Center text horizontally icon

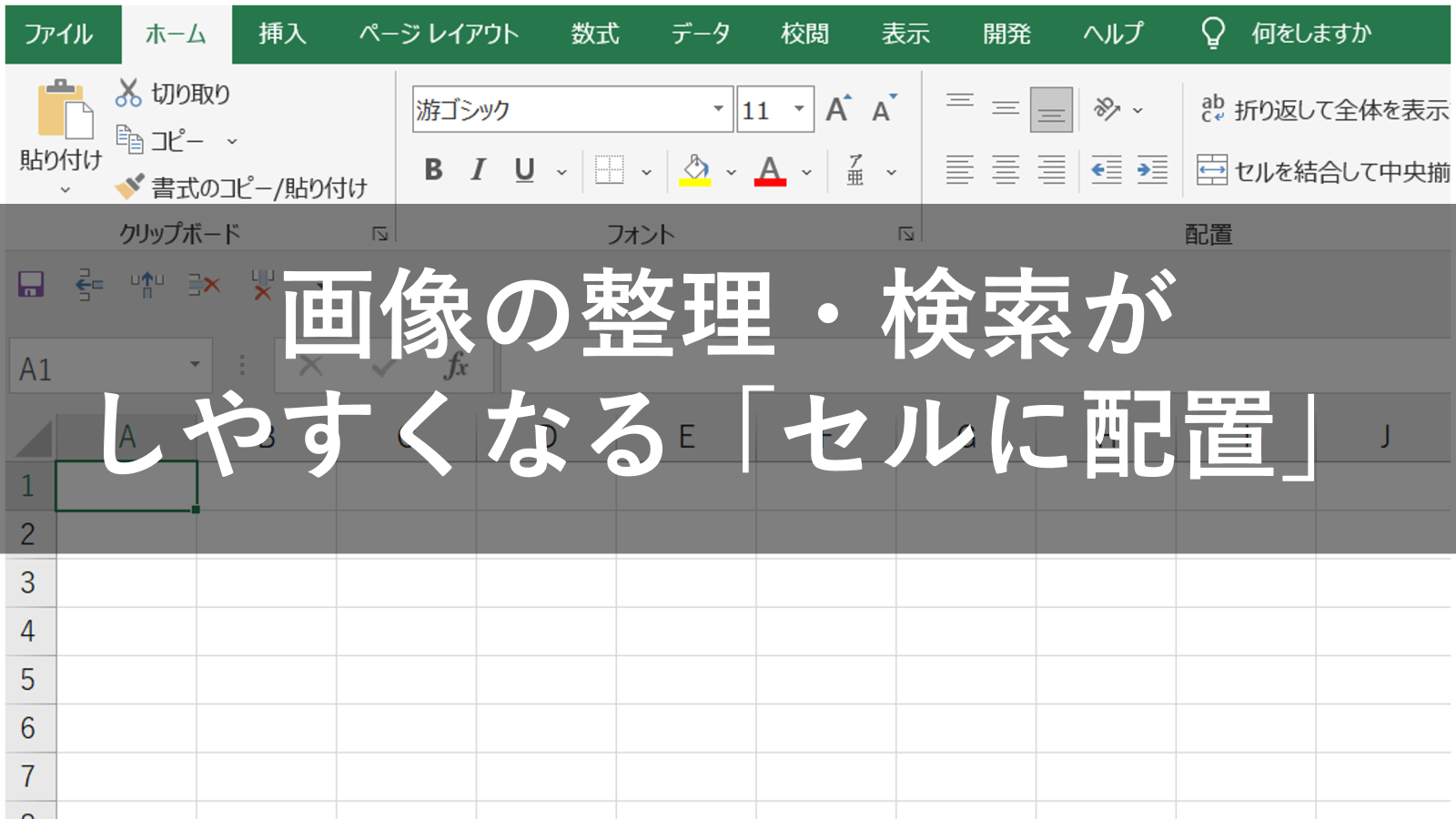click(1006, 169)
